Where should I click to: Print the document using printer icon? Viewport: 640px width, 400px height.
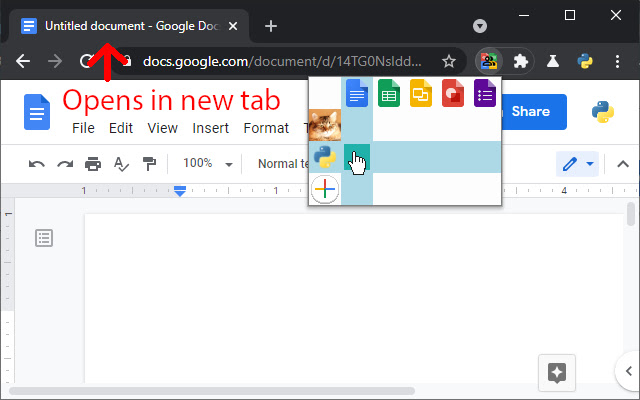(x=93, y=164)
